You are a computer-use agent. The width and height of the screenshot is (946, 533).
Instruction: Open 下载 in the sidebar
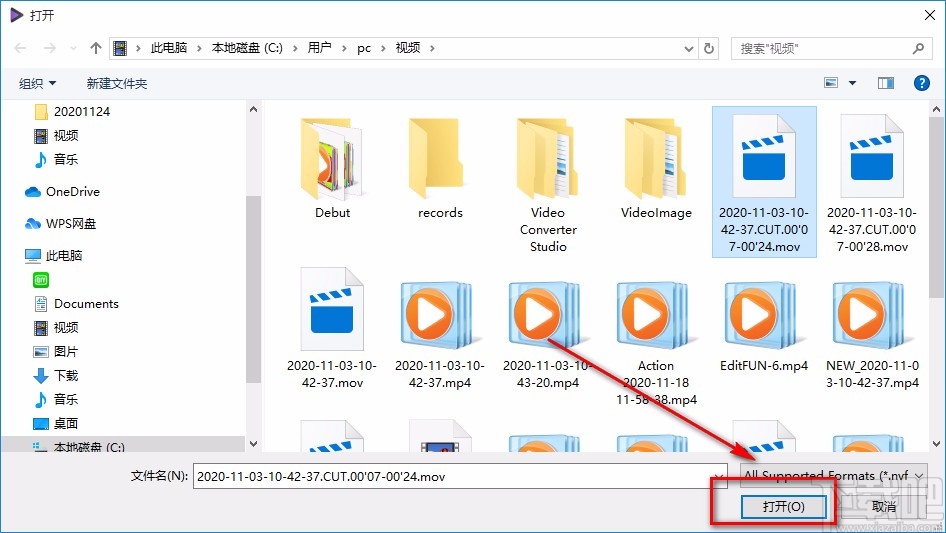(x=57, y=375)
